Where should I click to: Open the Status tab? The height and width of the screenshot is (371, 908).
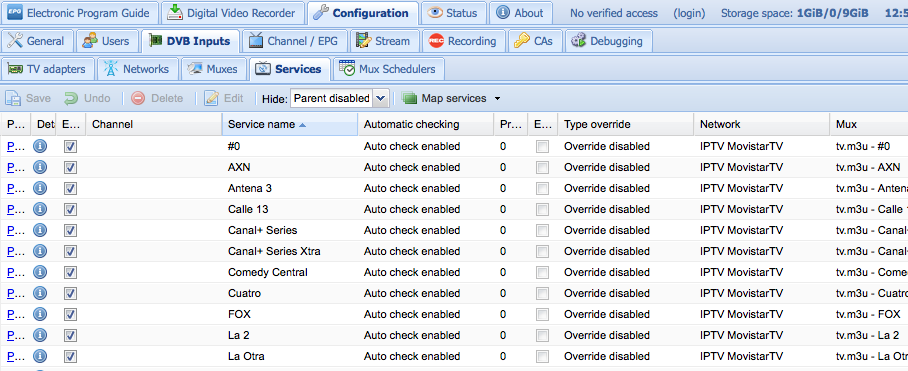453,13
